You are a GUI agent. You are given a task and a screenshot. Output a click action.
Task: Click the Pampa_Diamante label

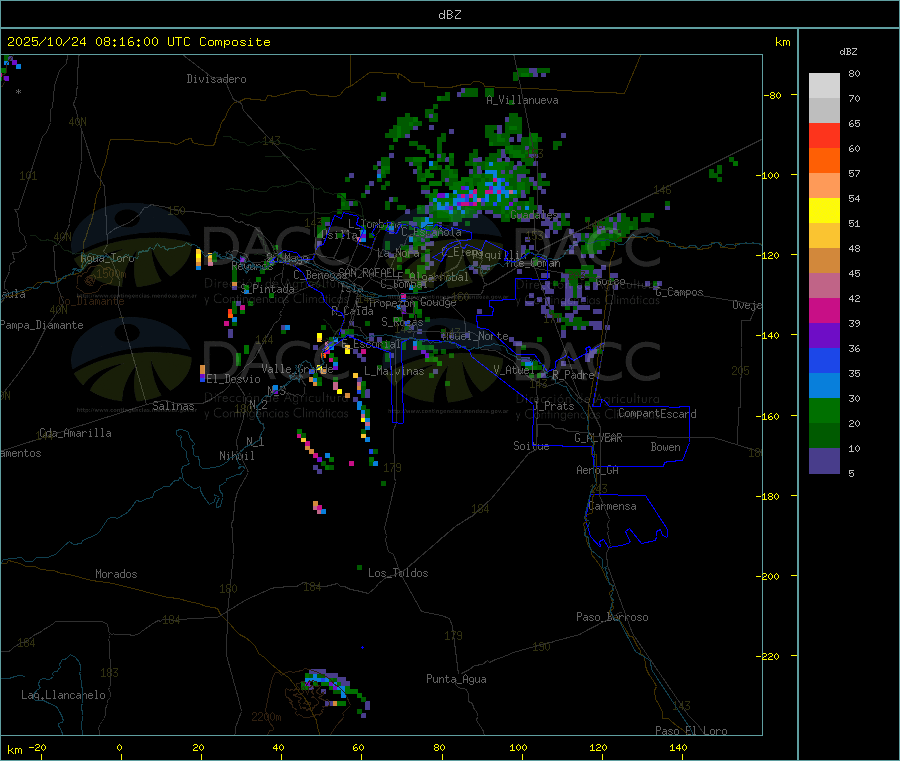(x=42, y=325)
